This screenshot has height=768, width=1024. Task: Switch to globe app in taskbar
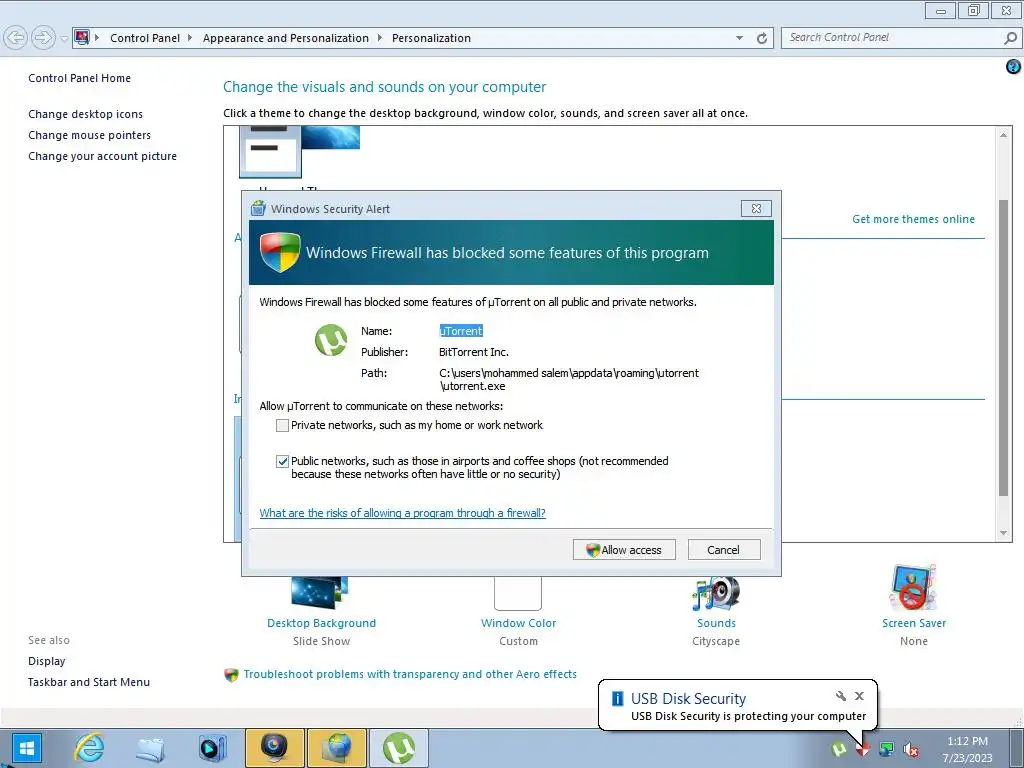click(x=337, y=748)
